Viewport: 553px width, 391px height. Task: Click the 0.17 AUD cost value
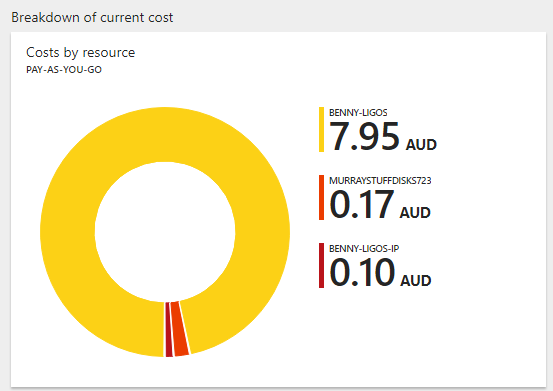380,204
